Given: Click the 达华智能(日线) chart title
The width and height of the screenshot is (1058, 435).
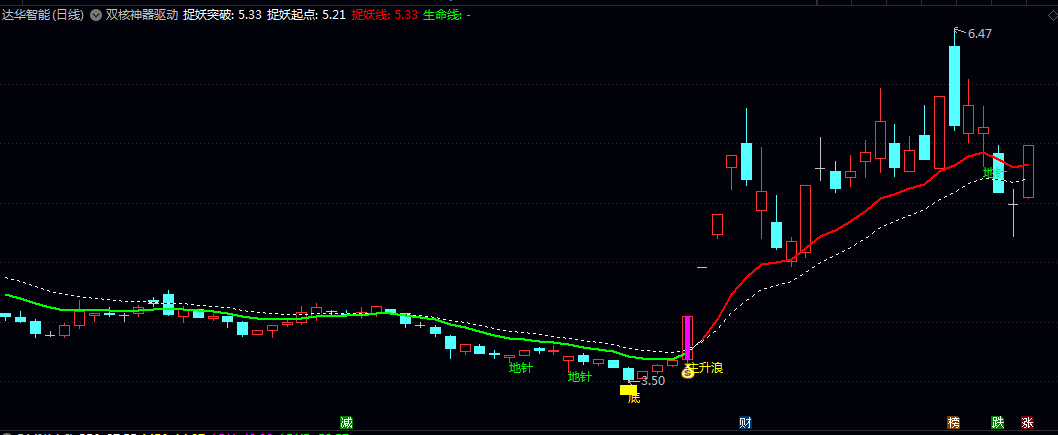Looking at the screenshot, I should [x=43, y=15].
